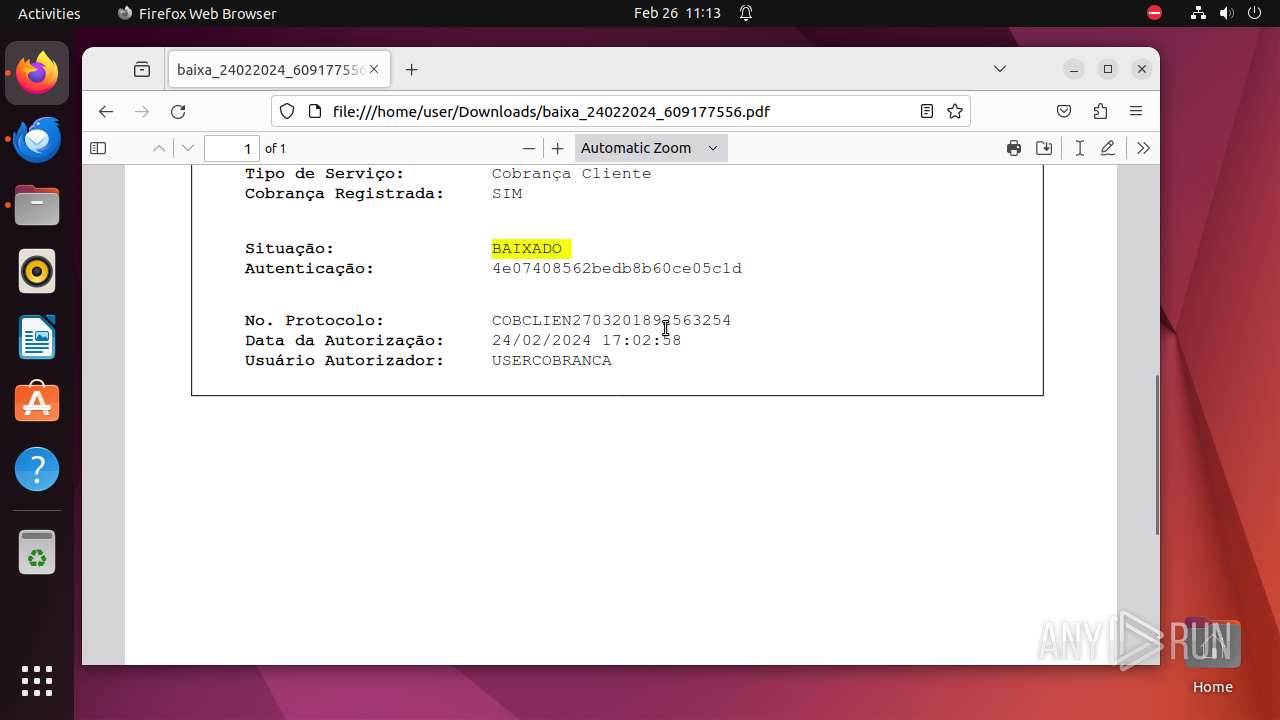Select the text annotation tool
Screen dimensions: 1280x720
[x=1080, y=148]
